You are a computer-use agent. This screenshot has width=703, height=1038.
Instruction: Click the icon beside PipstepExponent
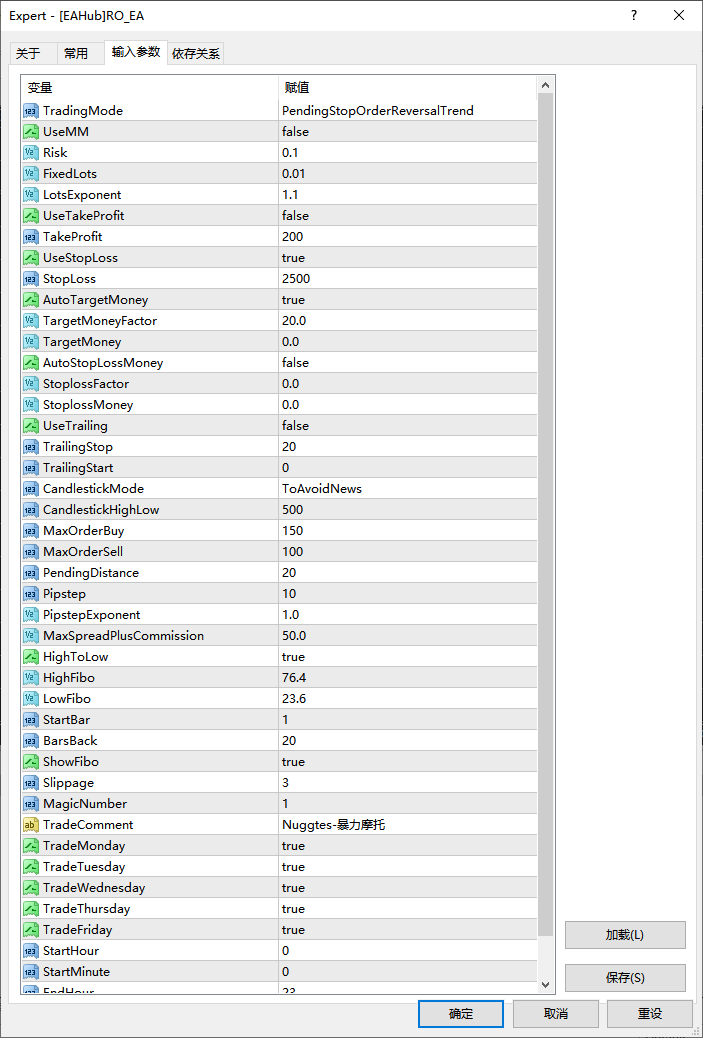[31, 615]
